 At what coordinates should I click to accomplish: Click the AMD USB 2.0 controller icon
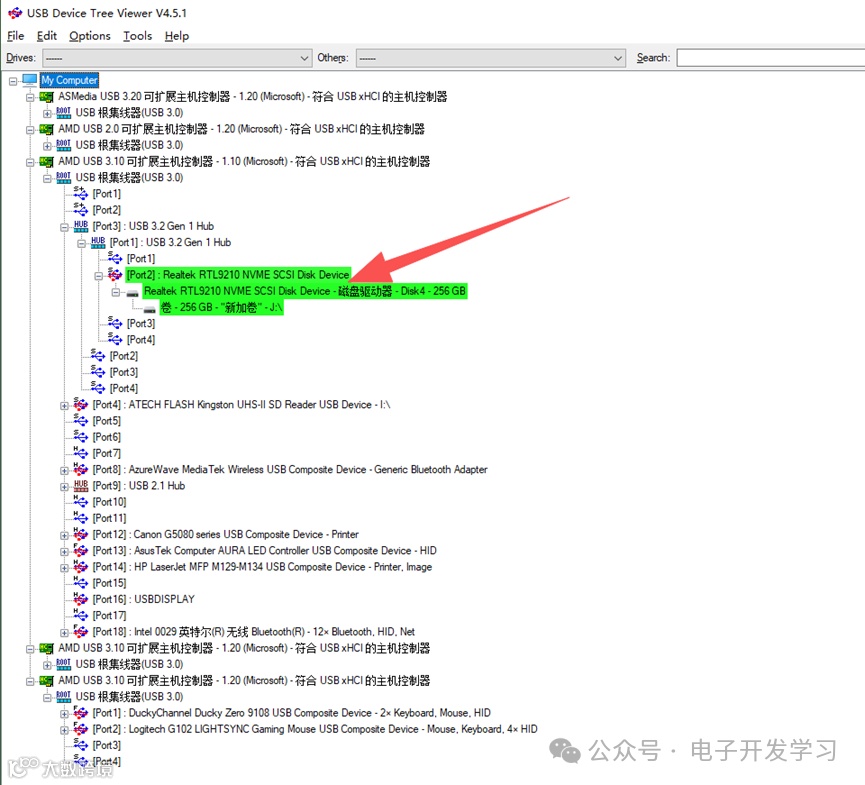tap(47, 130)
